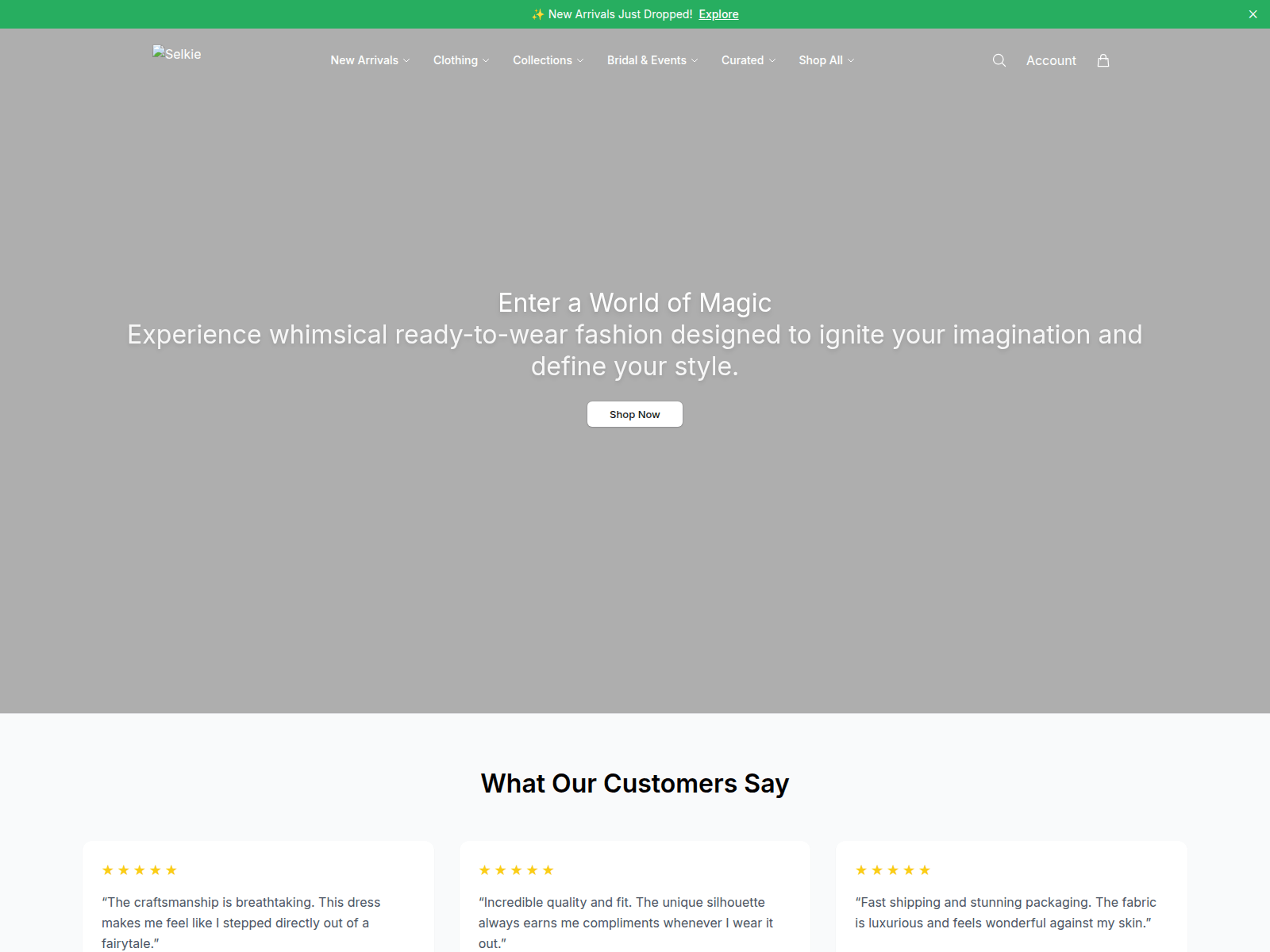1270x952 pixels.
Task: Expand Bridal & Events menu
Action: pos(652,60)
